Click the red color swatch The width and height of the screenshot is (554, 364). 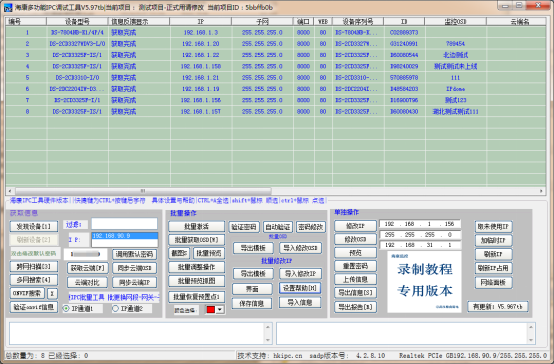pos(211,310)
